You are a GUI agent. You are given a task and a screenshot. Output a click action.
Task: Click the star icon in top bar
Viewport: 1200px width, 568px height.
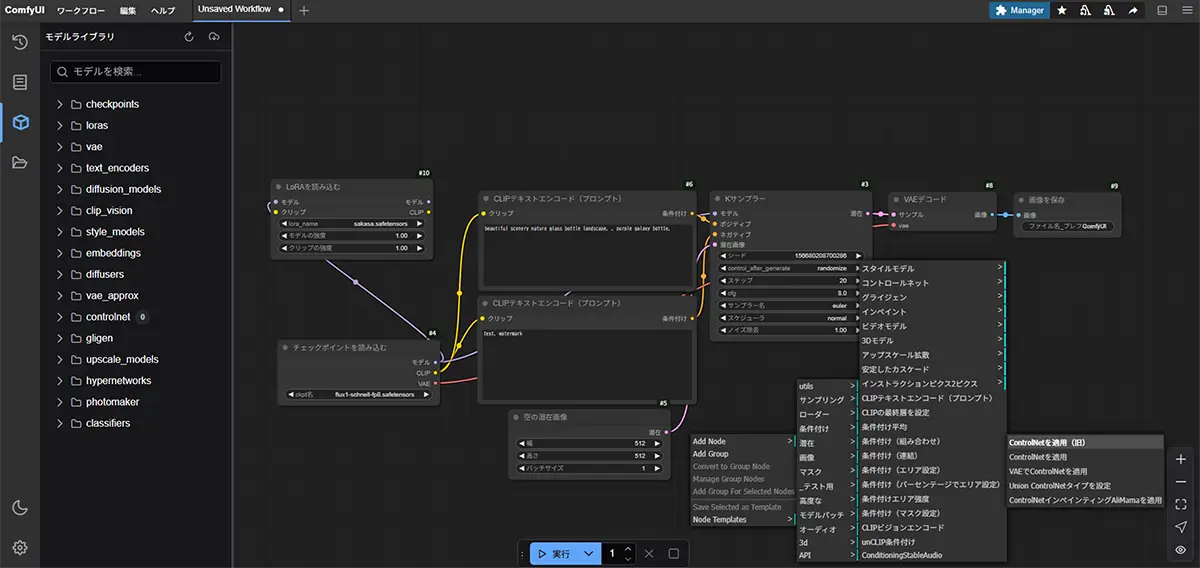point(1061,10)
